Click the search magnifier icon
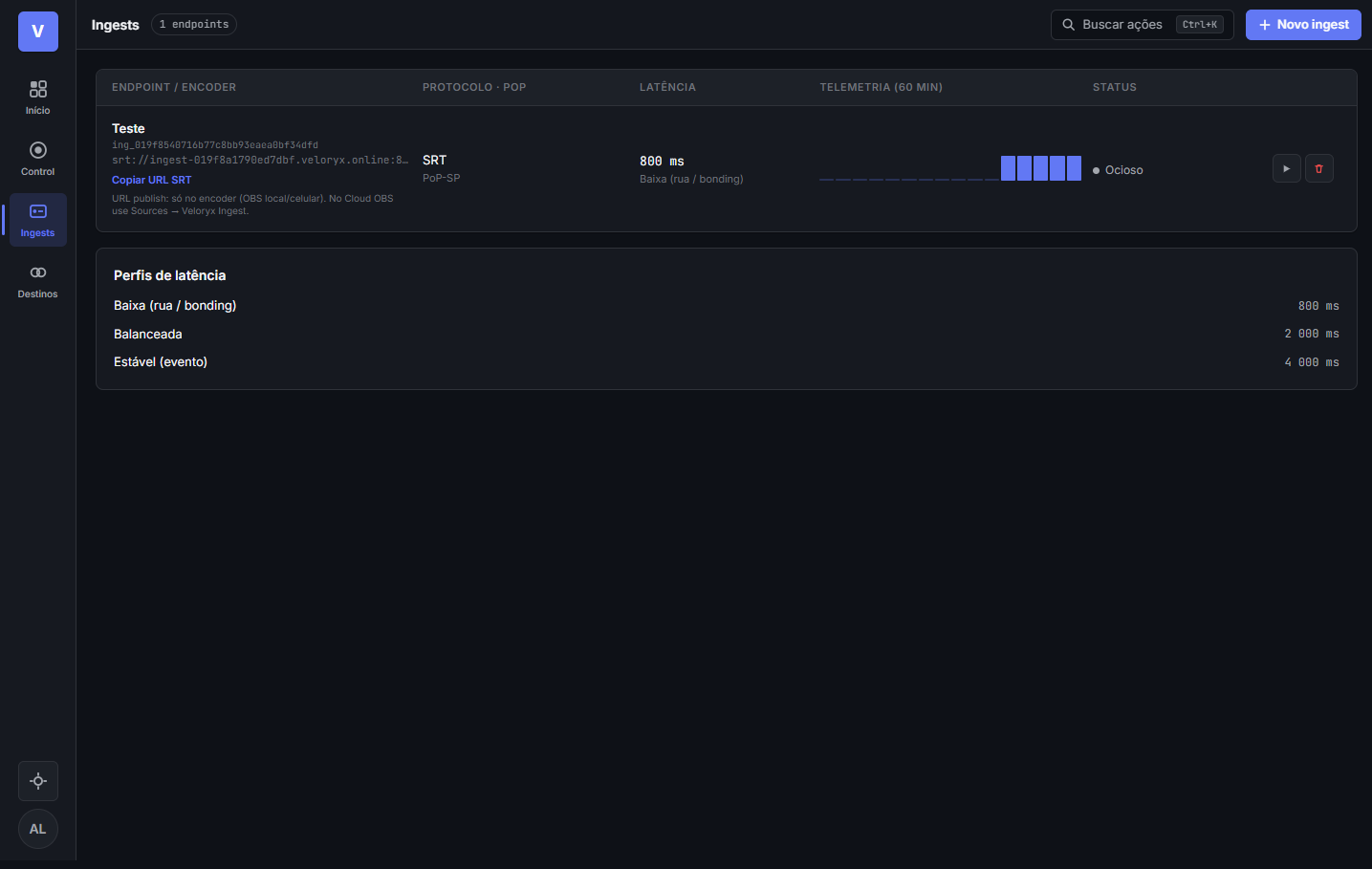 1069,25
